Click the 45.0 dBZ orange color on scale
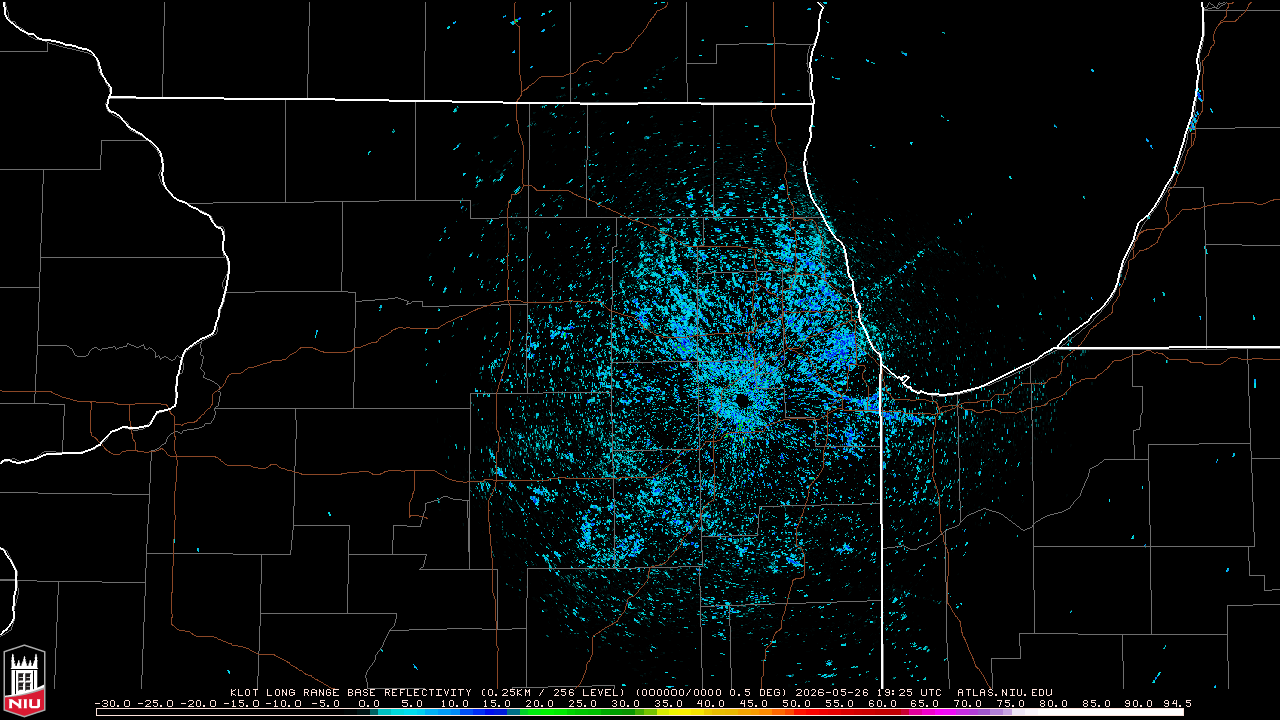 751,712
